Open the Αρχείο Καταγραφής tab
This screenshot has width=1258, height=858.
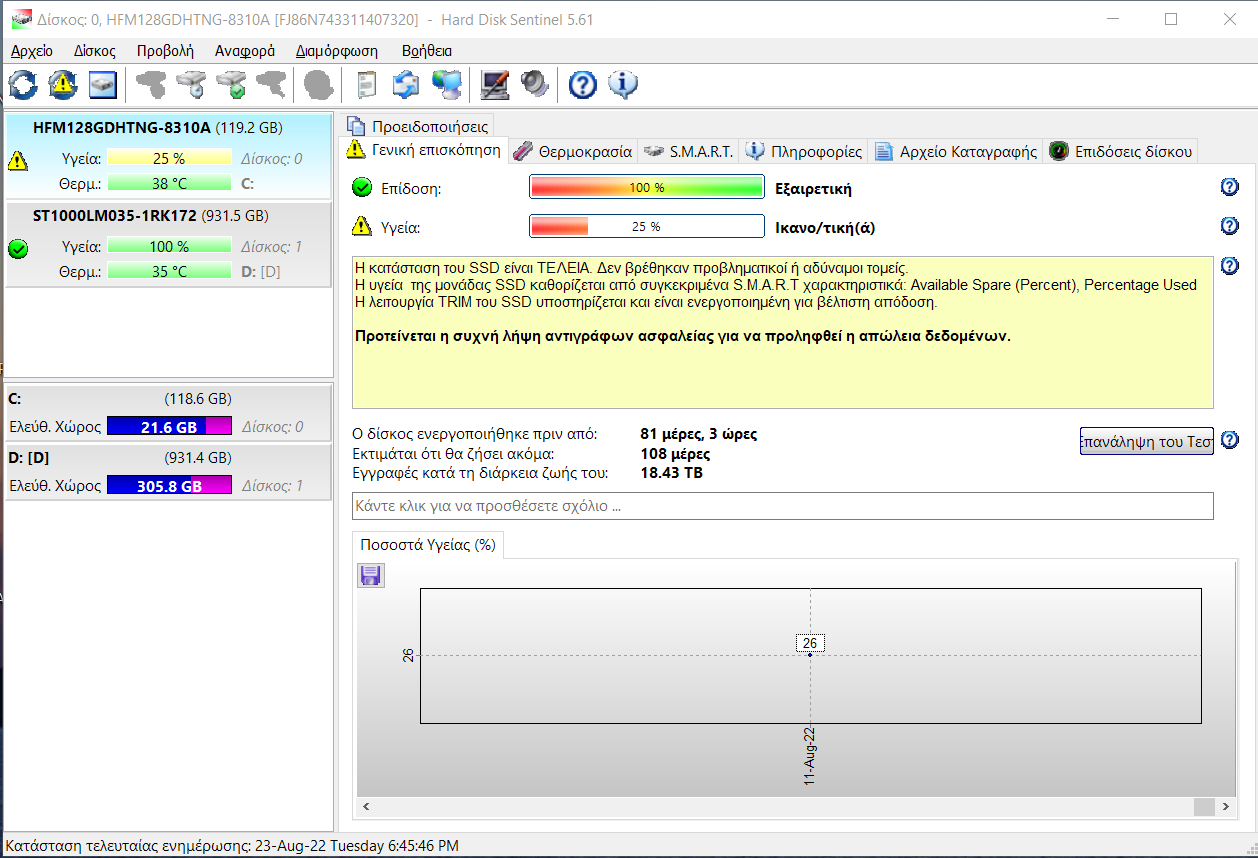[x=955, y=152]
